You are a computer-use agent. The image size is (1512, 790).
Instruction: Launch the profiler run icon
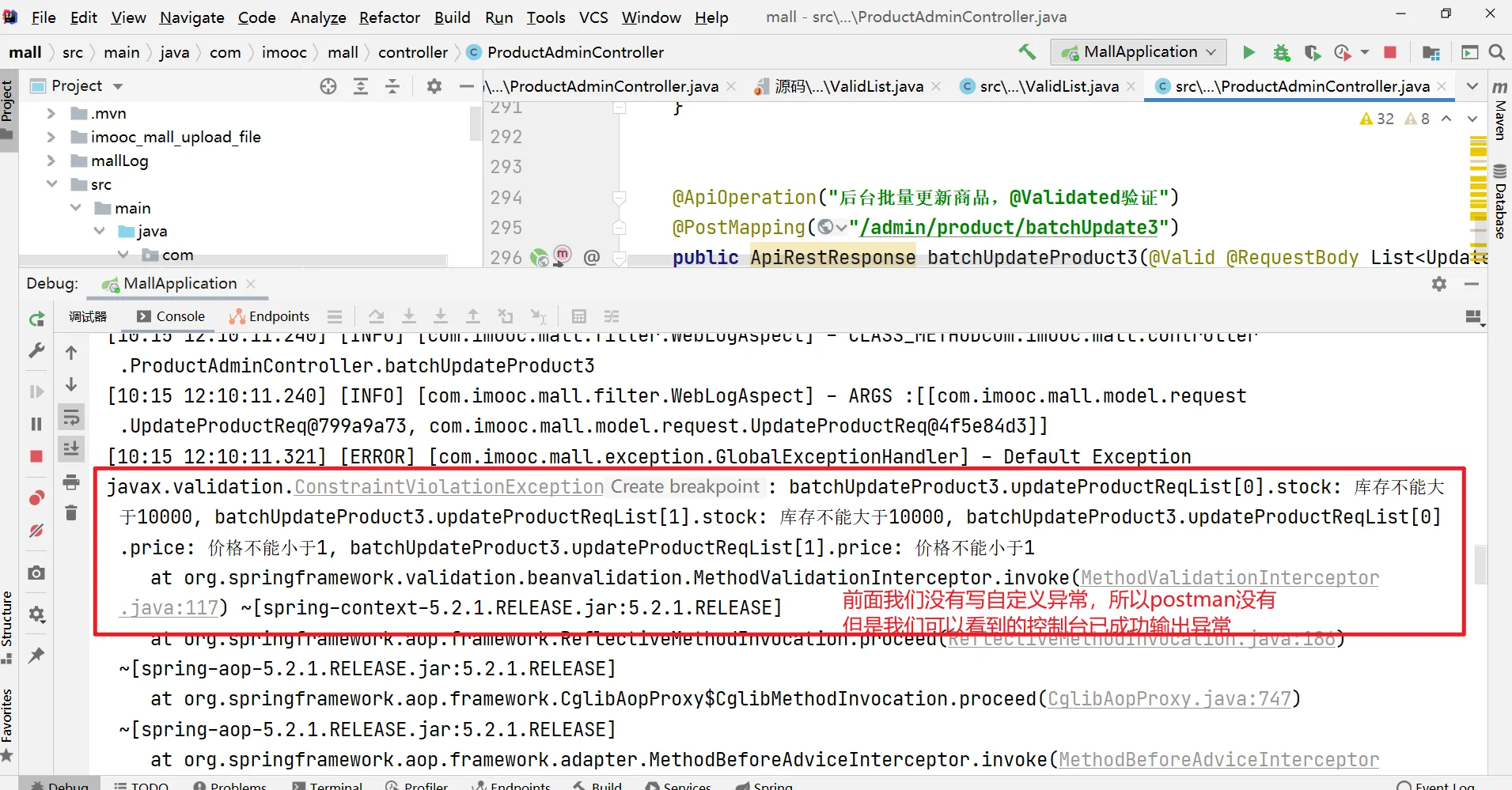pyautogui.click(x=1343, y=52)
